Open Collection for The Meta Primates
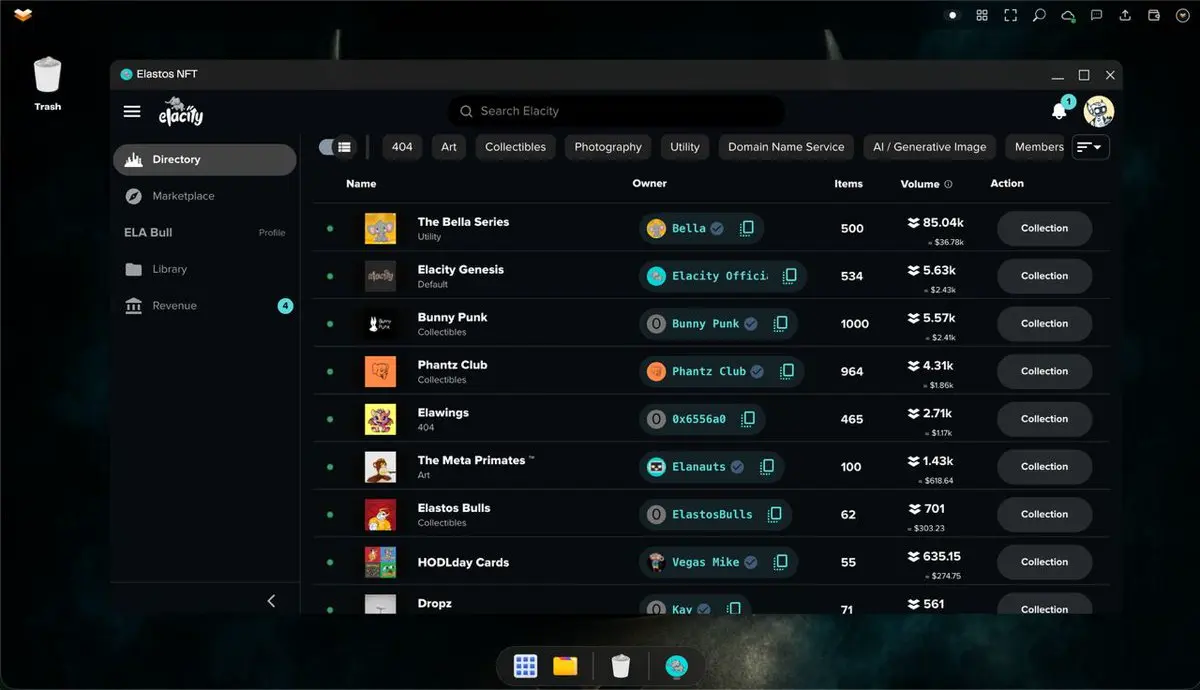The height and width of the screenshot is (690, 1200). coord(1045,466)
